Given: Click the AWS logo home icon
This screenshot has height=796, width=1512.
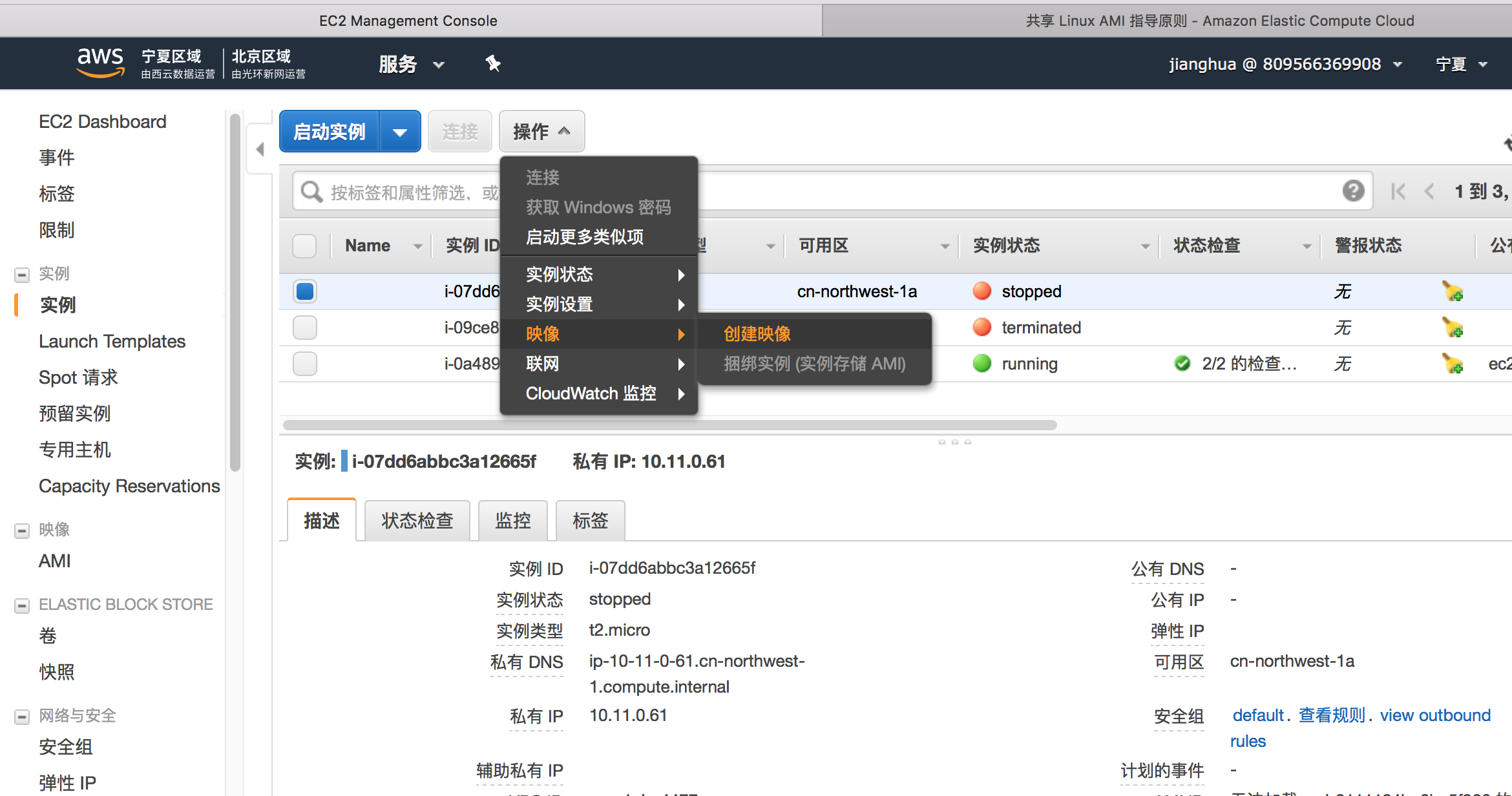Looking at the screenshot, I should (x=100, y=63).
